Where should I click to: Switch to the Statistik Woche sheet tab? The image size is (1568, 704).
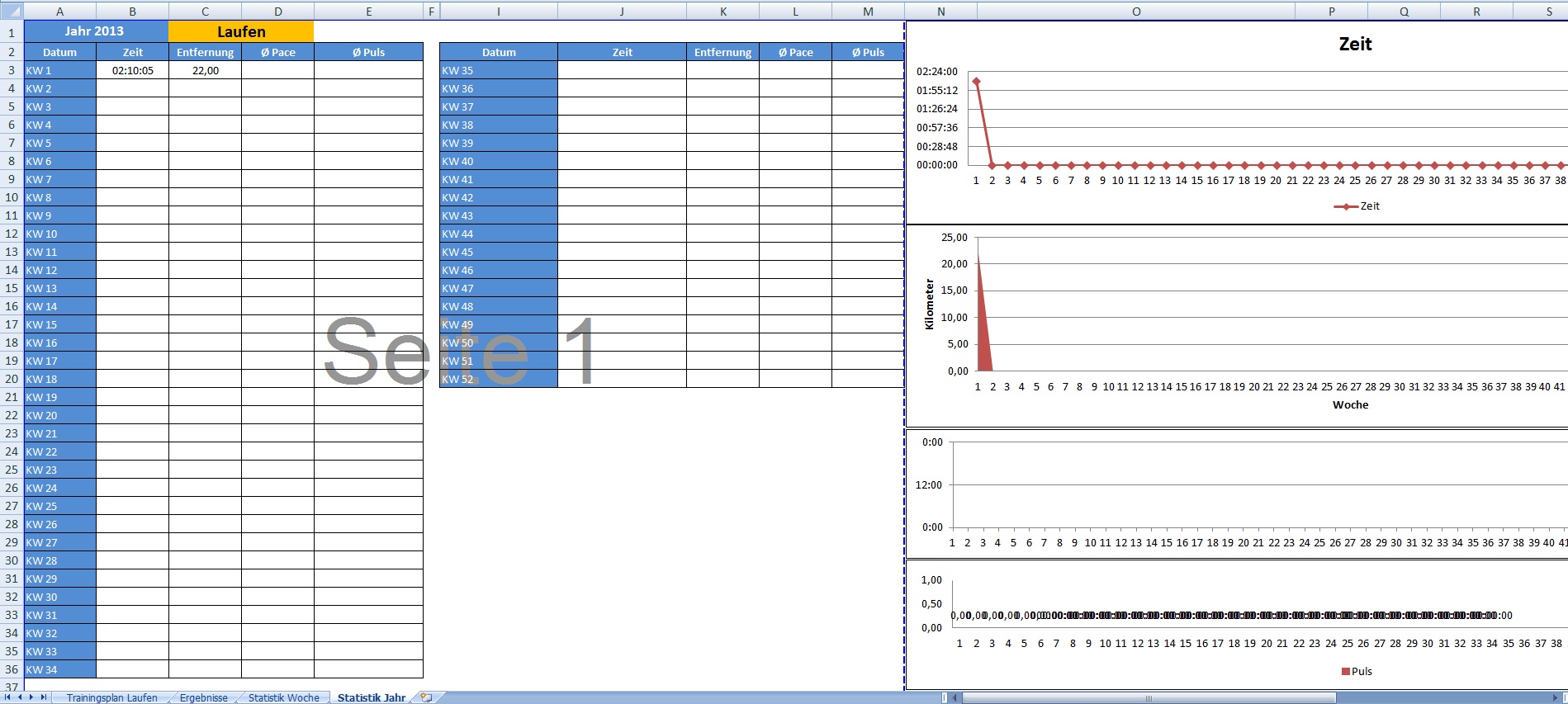pos(283,697)
